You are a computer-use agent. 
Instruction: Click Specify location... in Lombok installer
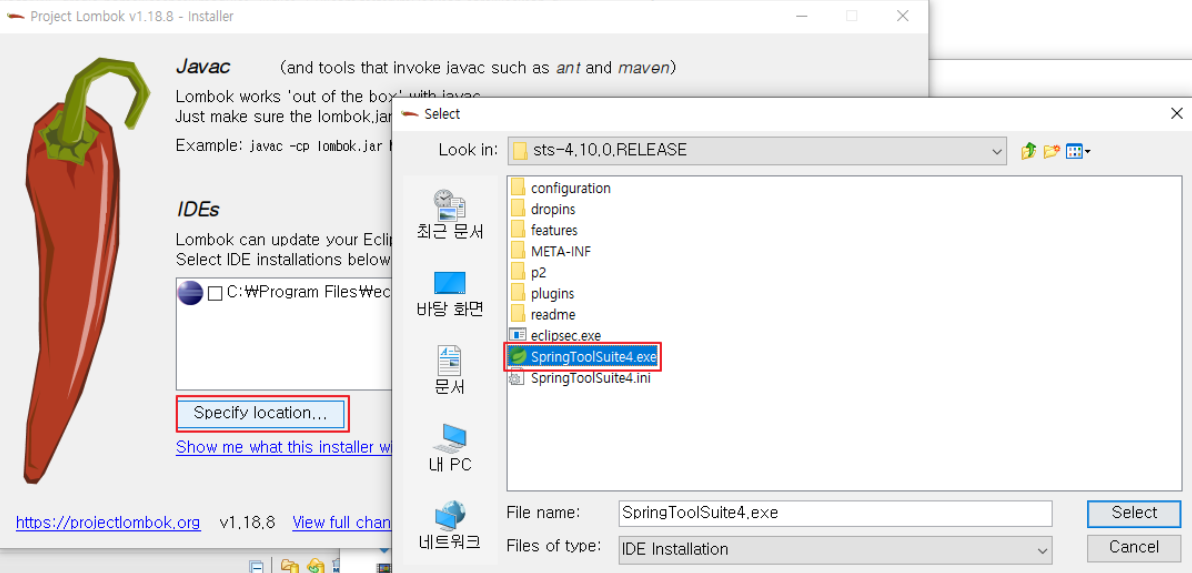261,413
